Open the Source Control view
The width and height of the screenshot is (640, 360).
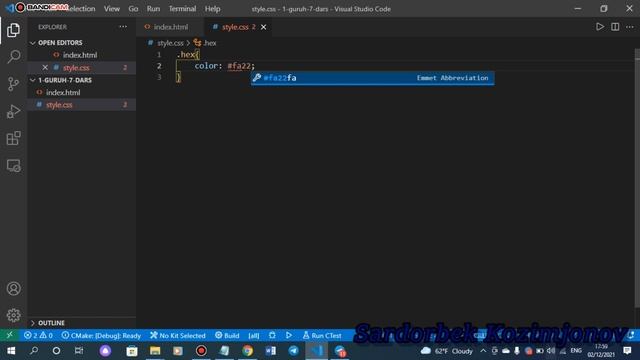click(x=13, y=84)
